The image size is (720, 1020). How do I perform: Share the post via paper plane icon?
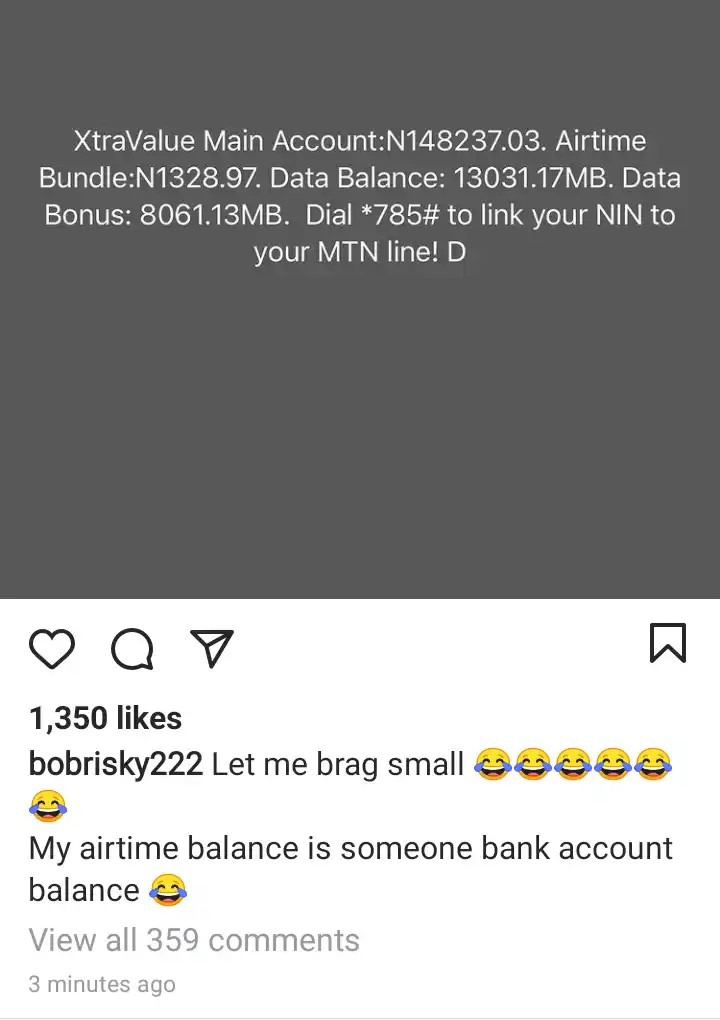(211, 648)
